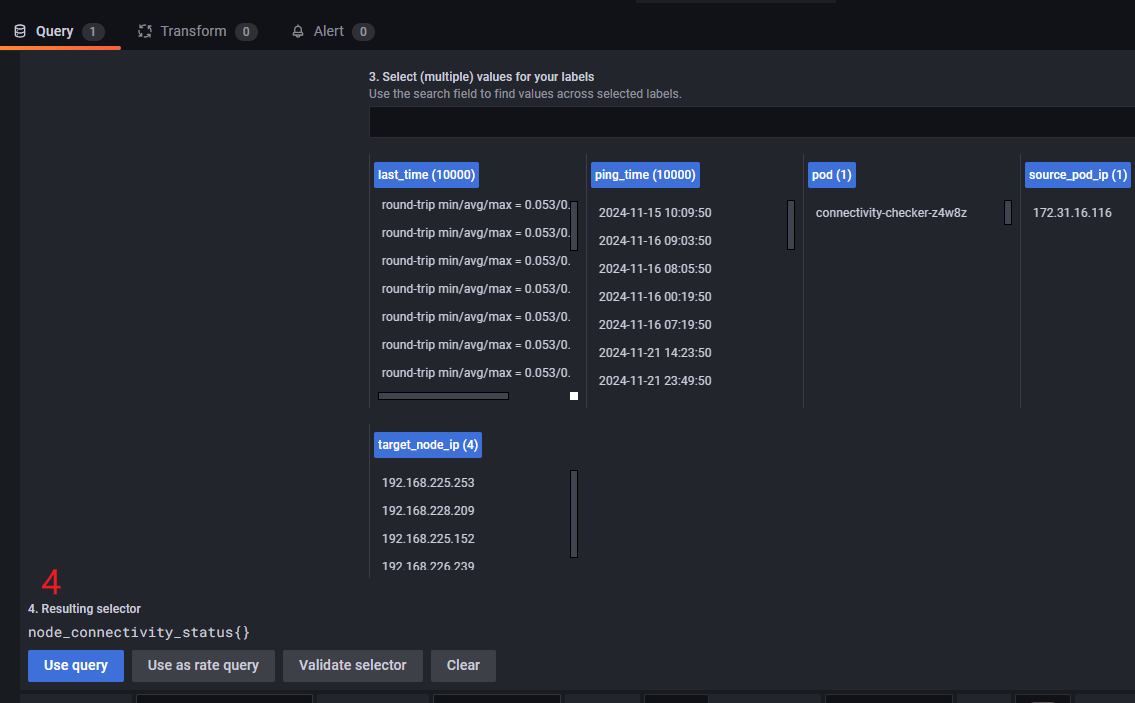This screenshot has width=1135, height=703.
Task: Click the blue Use query button
Action: pos(76,666)
